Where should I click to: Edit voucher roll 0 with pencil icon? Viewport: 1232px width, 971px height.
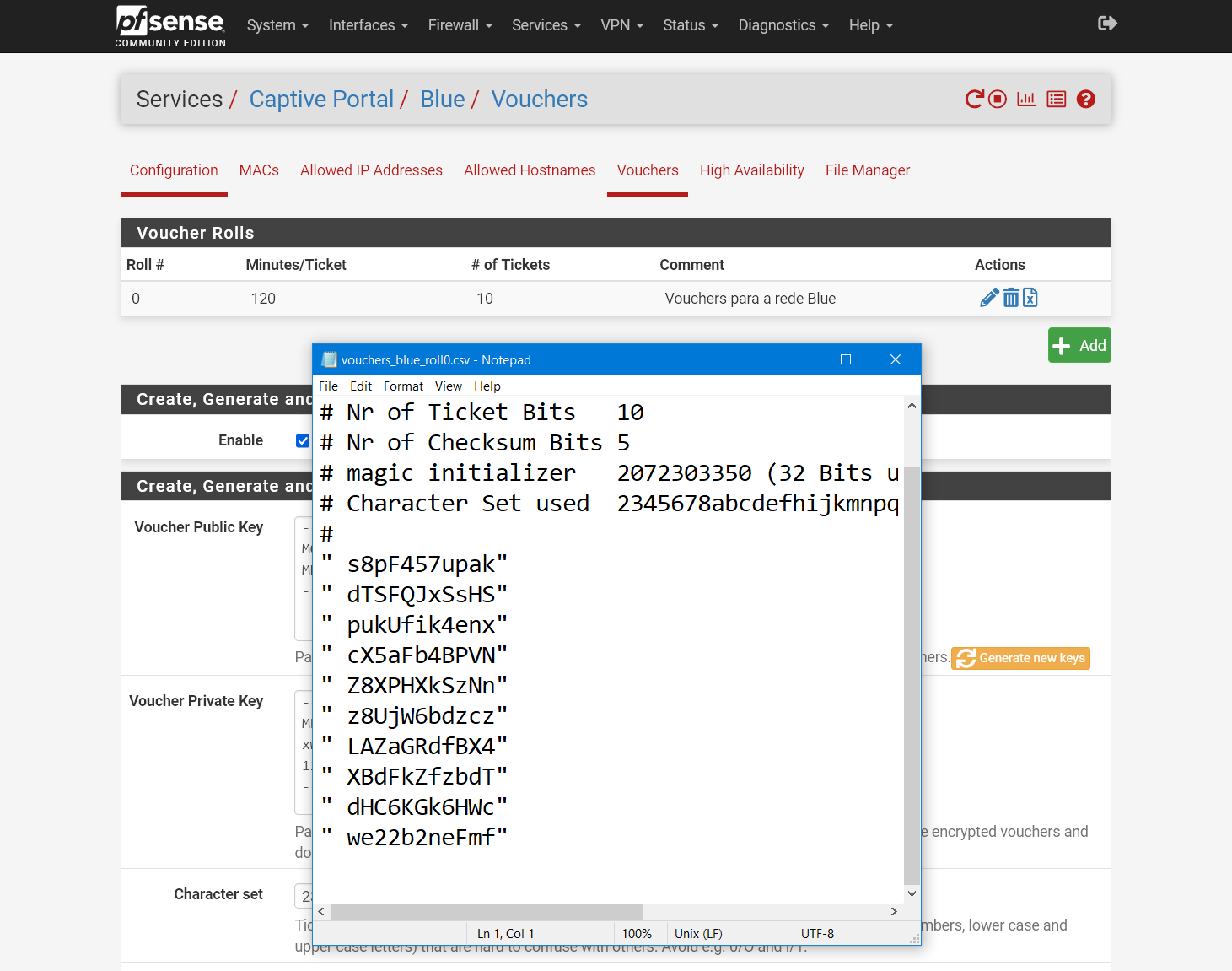pyautogui.click(x=988, y=298)
